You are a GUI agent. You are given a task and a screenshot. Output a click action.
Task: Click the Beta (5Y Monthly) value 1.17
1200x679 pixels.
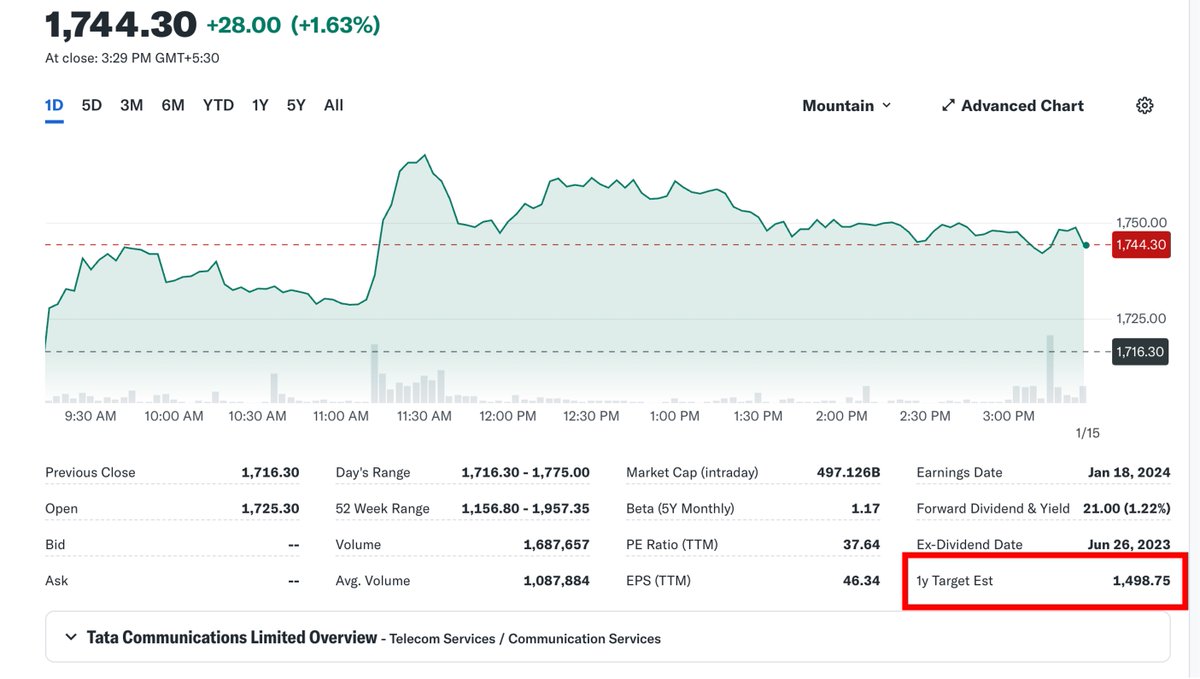click(x=865, y=508)
